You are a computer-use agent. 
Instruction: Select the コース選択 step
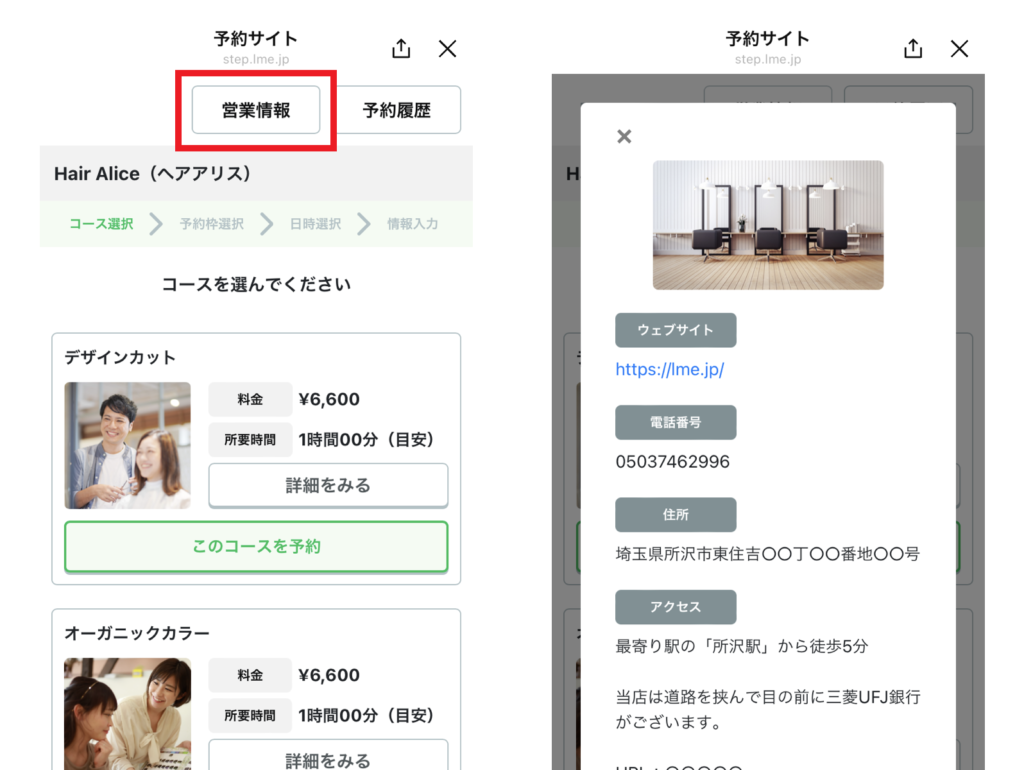pyautogui.click(x=101, y=224)
